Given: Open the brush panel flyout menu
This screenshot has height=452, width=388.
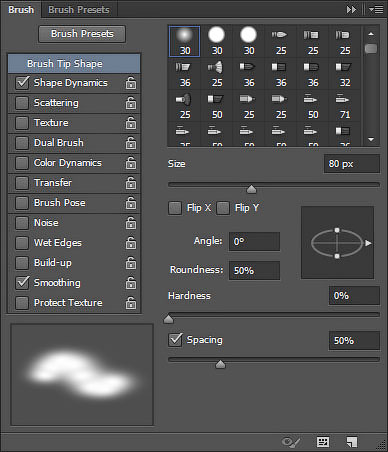Looking at the screenshot, I should click(x=376, y=10).
